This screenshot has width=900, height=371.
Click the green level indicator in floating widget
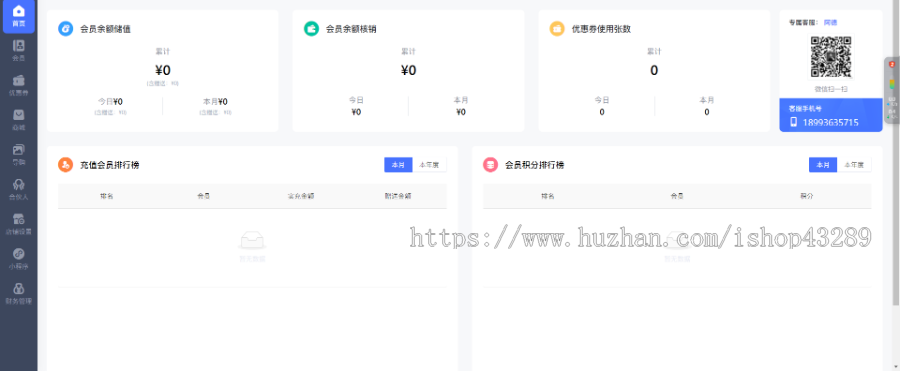tap(892, 84)
